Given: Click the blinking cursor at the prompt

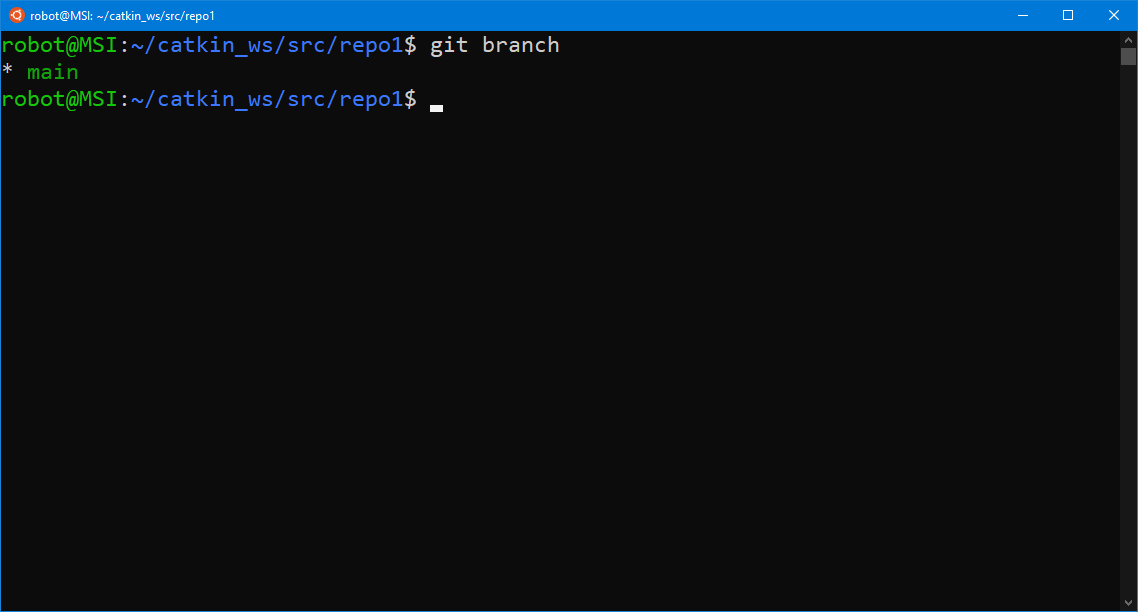Looking at the screenshot, I should click(x=436, y=107).
